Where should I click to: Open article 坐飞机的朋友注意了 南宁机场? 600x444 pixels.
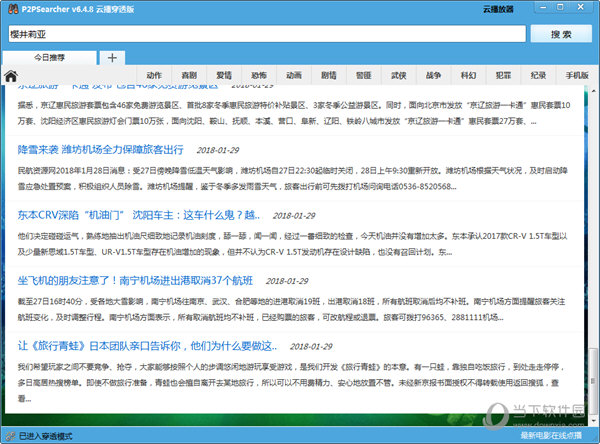(x=135, y=281)
